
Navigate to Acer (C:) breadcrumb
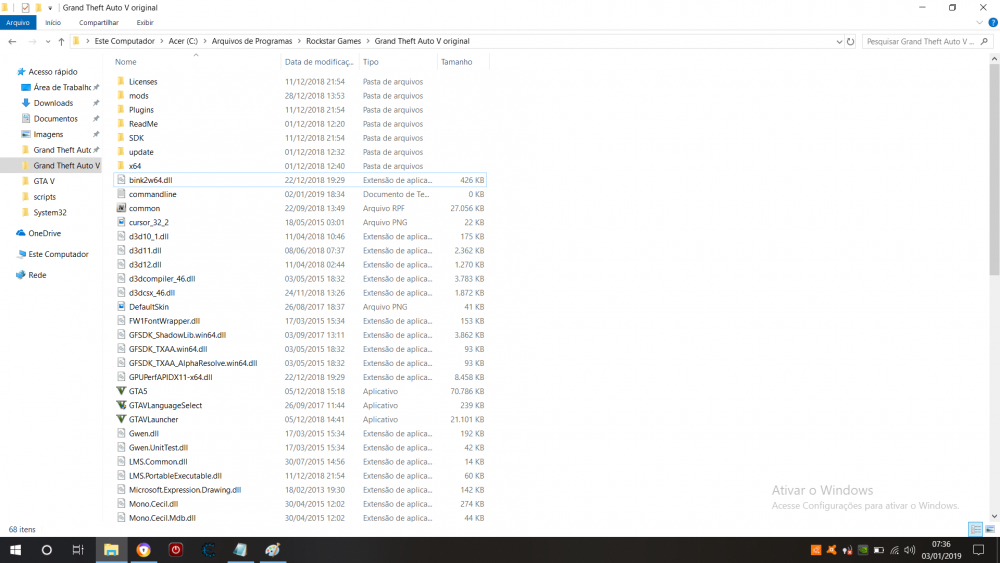[183, 41]
